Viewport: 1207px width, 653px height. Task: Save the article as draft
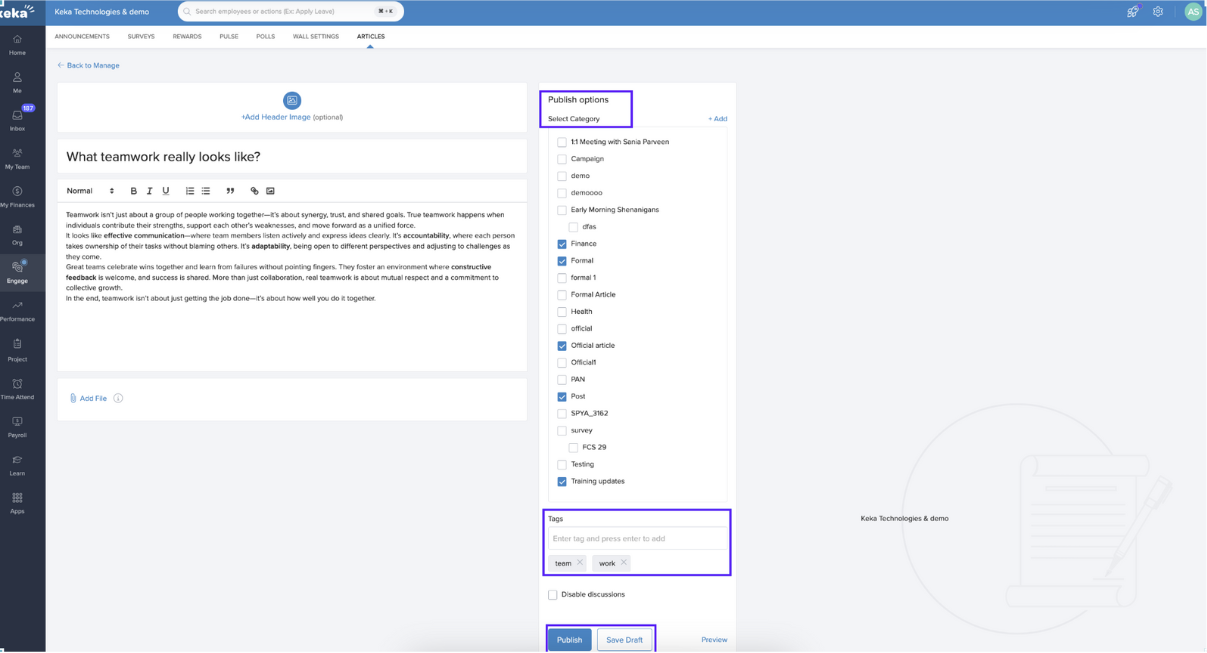pos(624,640)
